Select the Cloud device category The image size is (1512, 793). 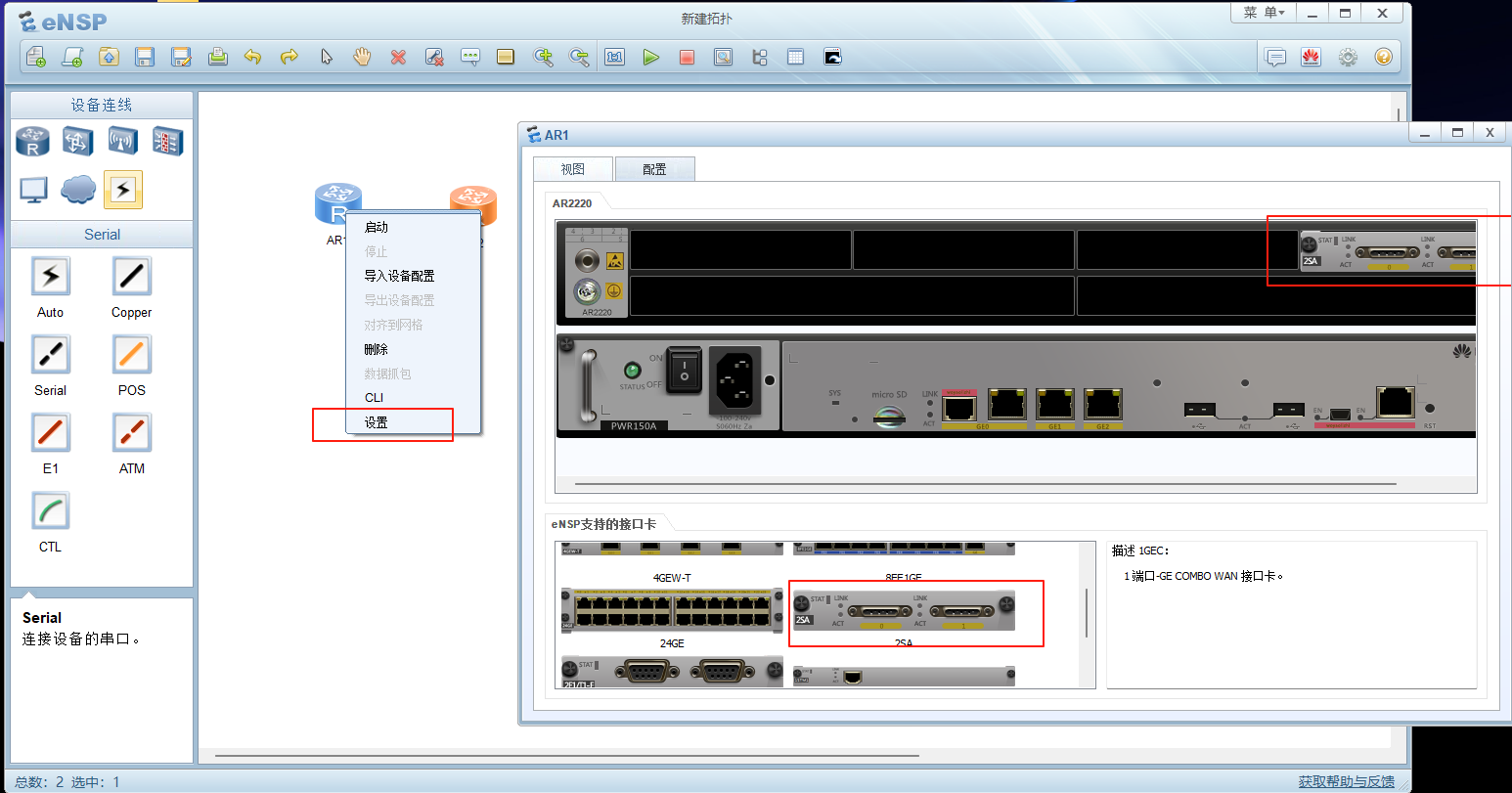tap(78, 189)
